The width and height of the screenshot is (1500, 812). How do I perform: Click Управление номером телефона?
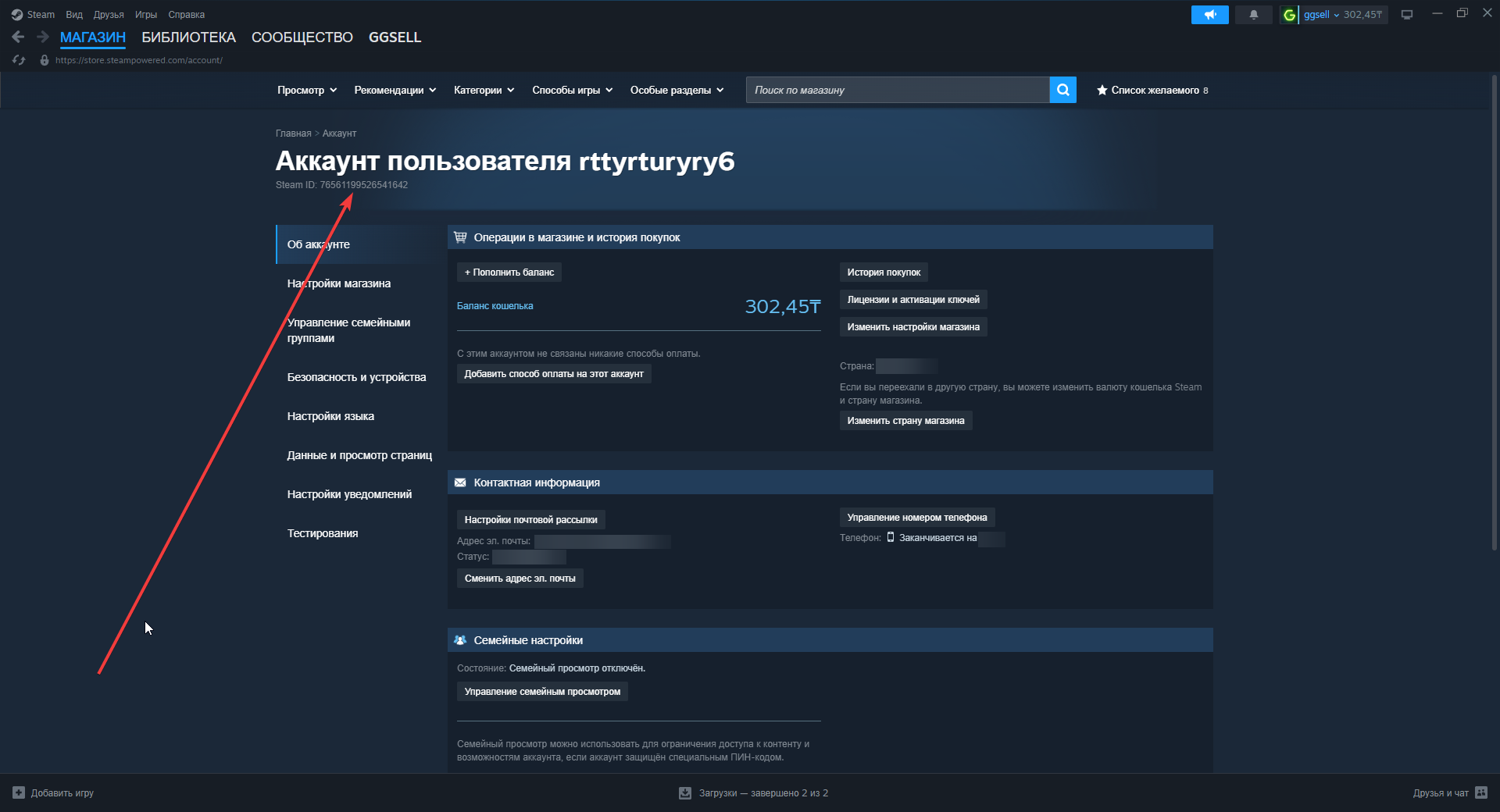(x=917, y=518)
